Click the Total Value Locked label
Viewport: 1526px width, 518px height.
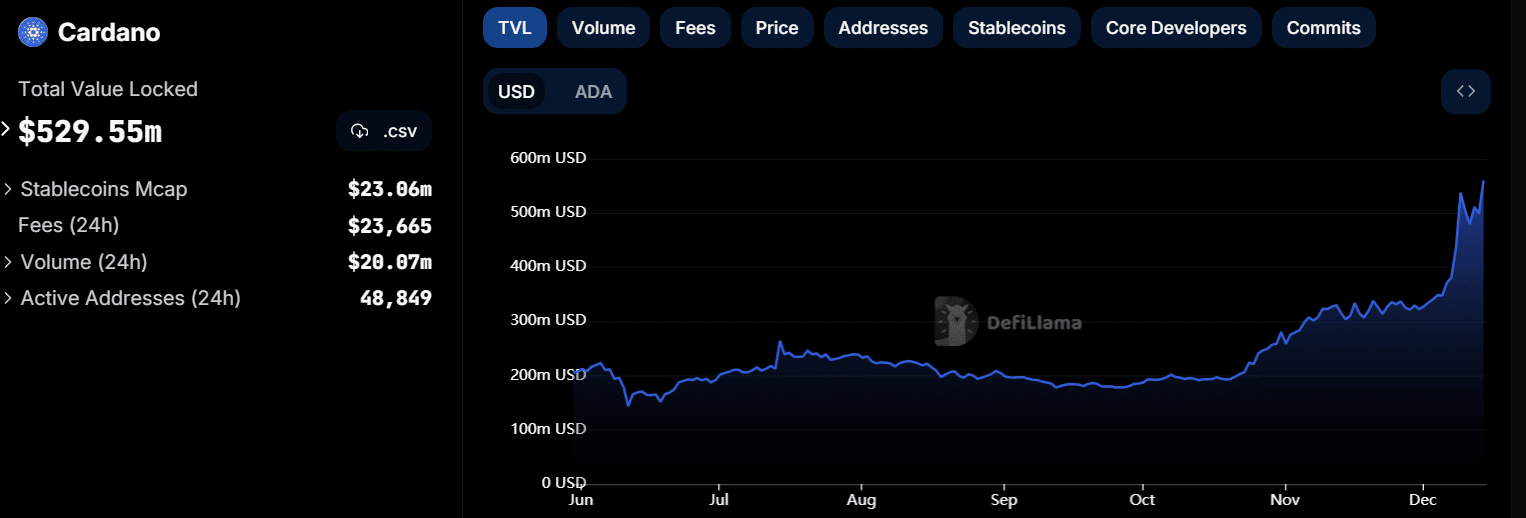(x=108, y=89)
